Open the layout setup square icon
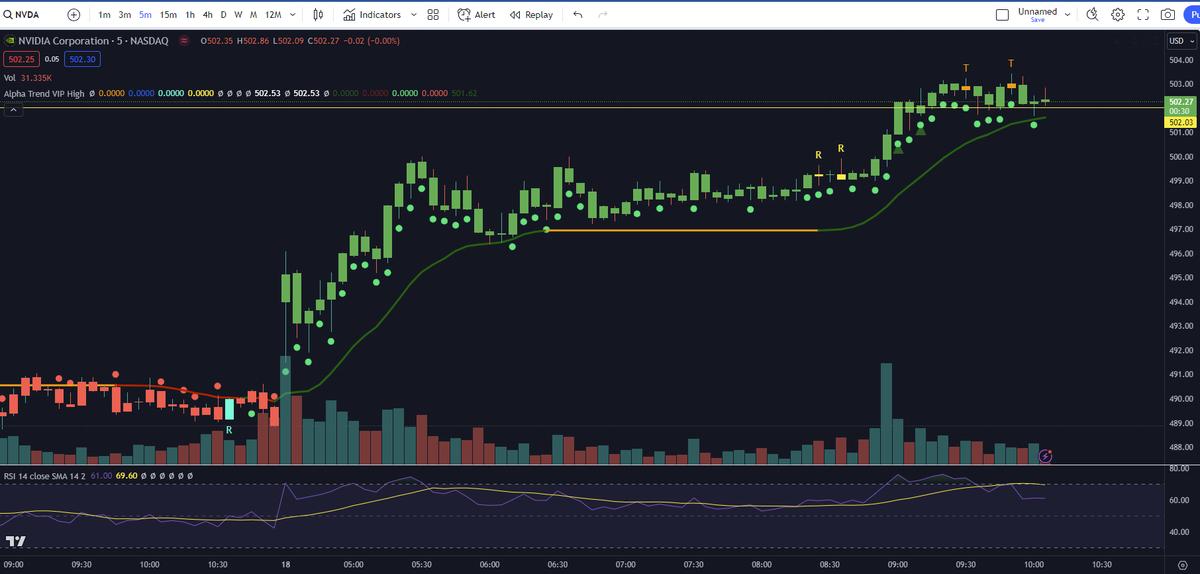This screenshot has height=574, width=1200. point(1003,15)
